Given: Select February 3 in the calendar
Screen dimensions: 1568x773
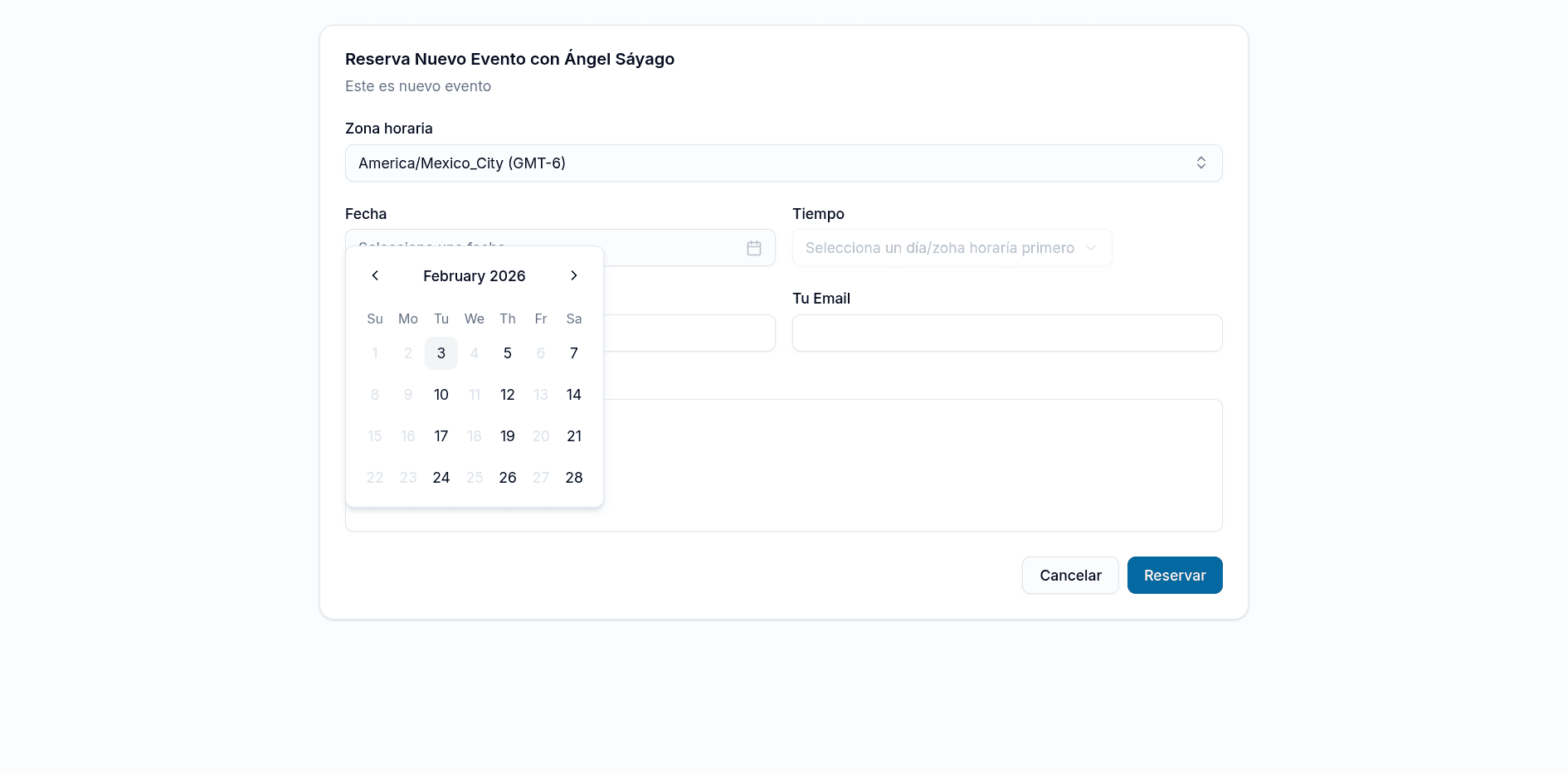Looking at the screenshot, I should click(x=441, y=352).
